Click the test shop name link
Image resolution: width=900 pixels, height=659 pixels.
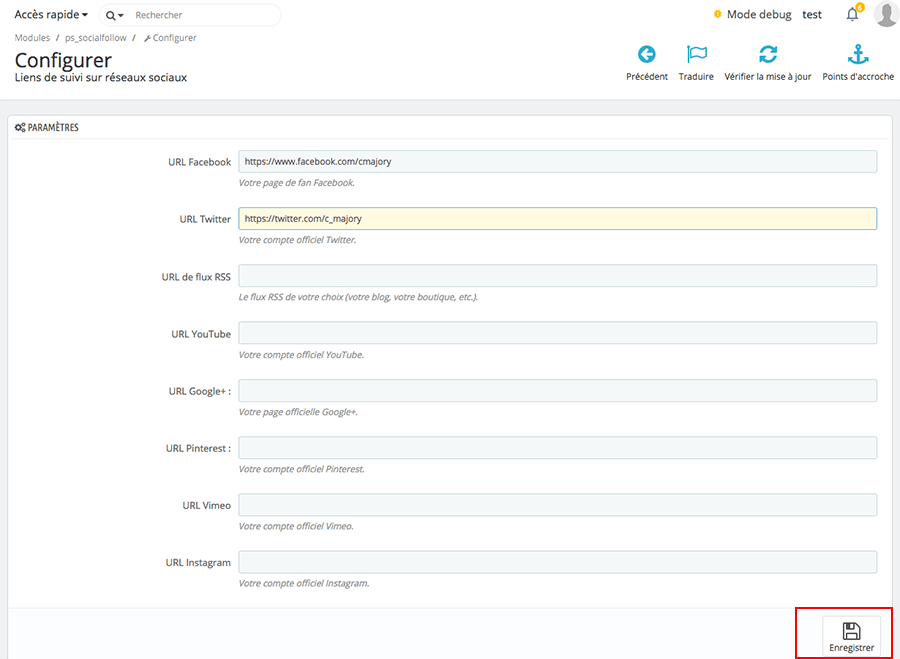(812, 15)
